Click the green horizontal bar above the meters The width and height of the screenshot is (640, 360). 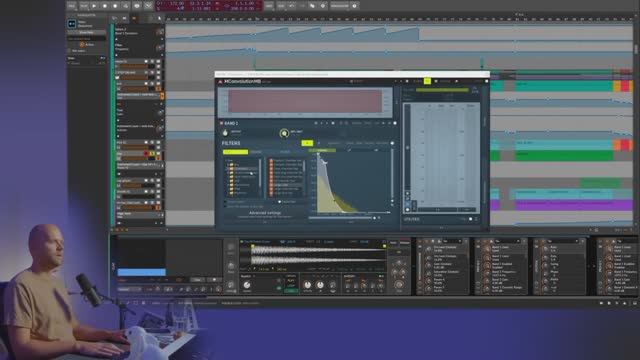442,90
